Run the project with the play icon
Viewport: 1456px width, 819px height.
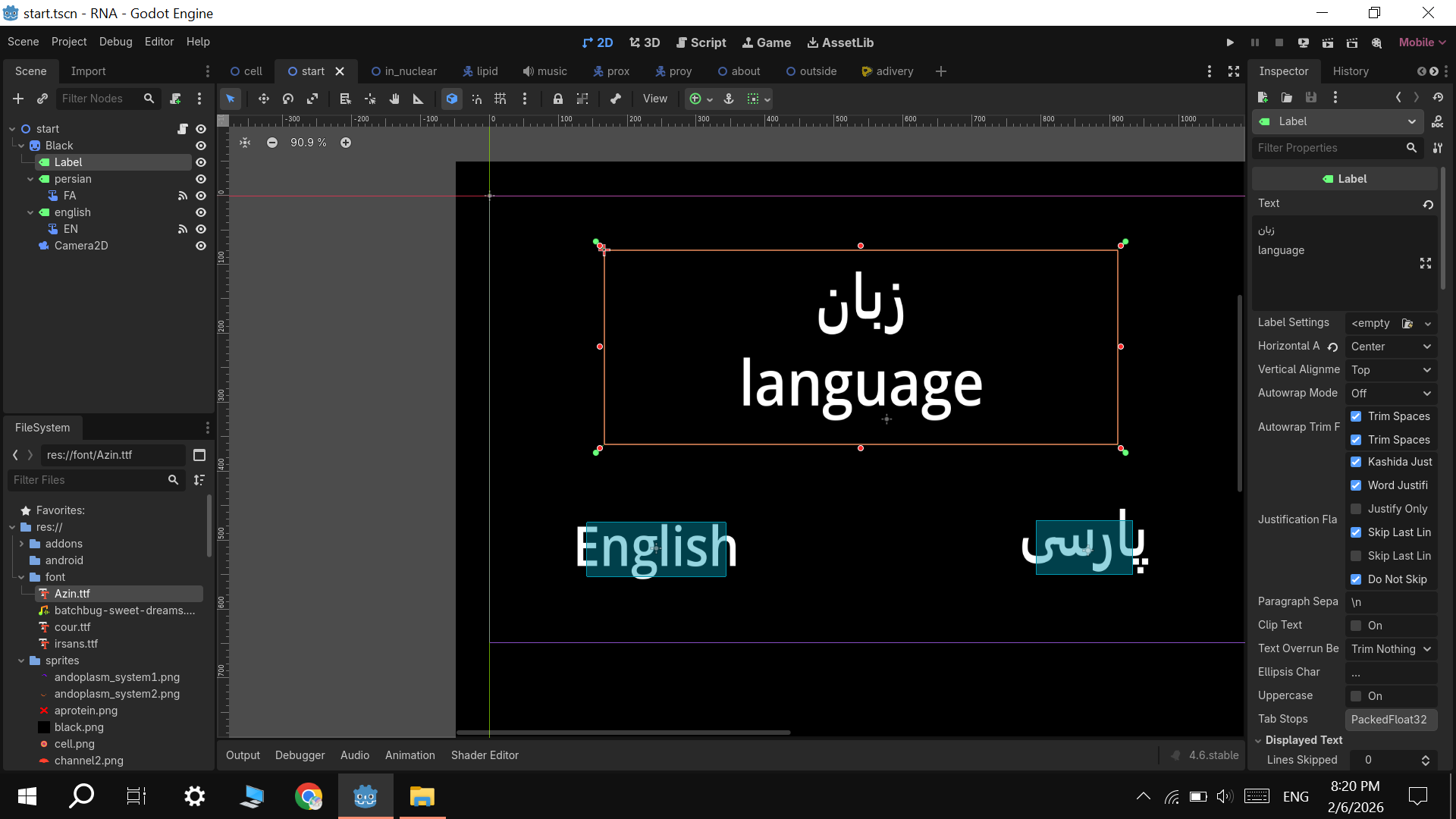[1230, 42]
